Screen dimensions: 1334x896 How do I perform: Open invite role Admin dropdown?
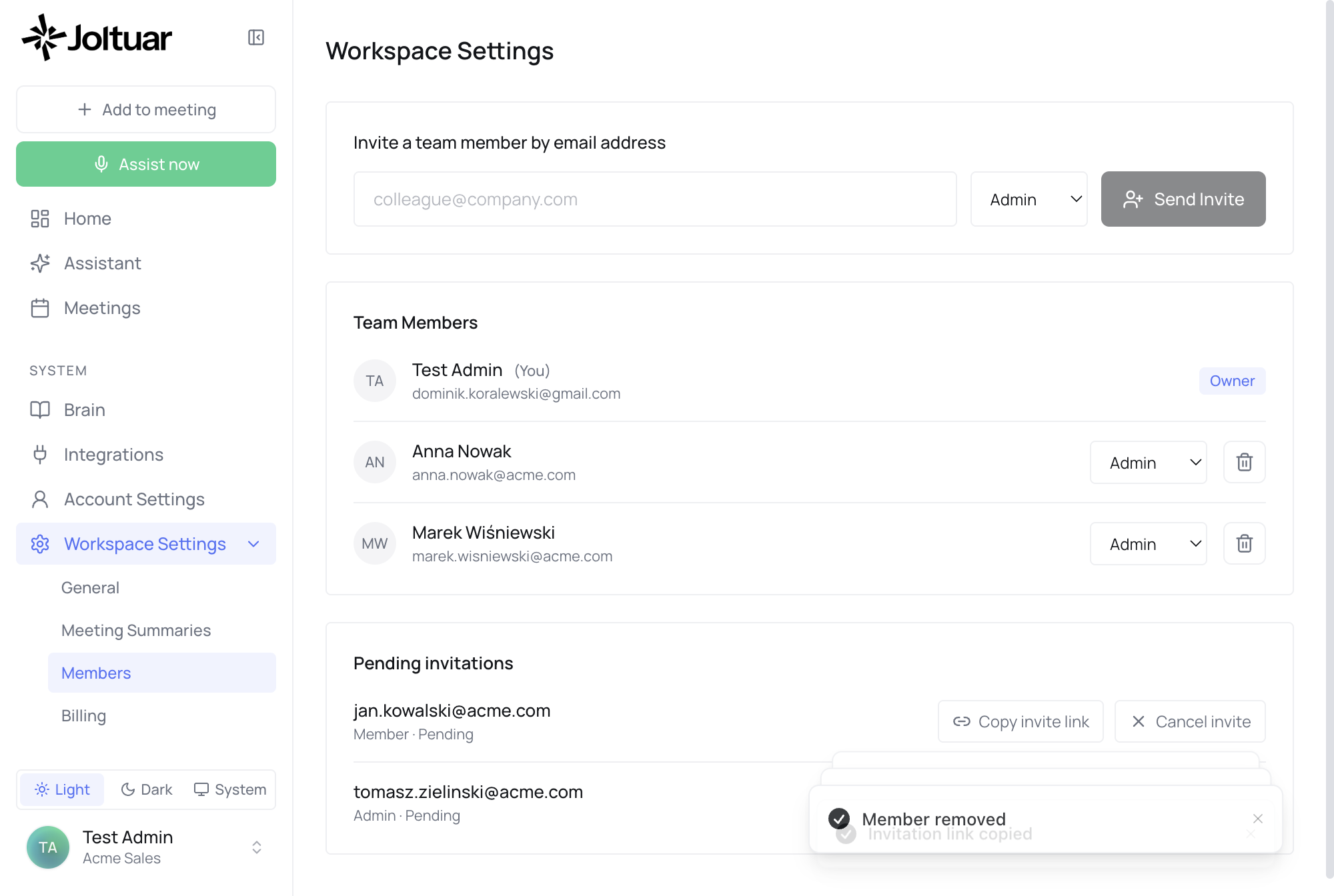(x=1029, y=199)
